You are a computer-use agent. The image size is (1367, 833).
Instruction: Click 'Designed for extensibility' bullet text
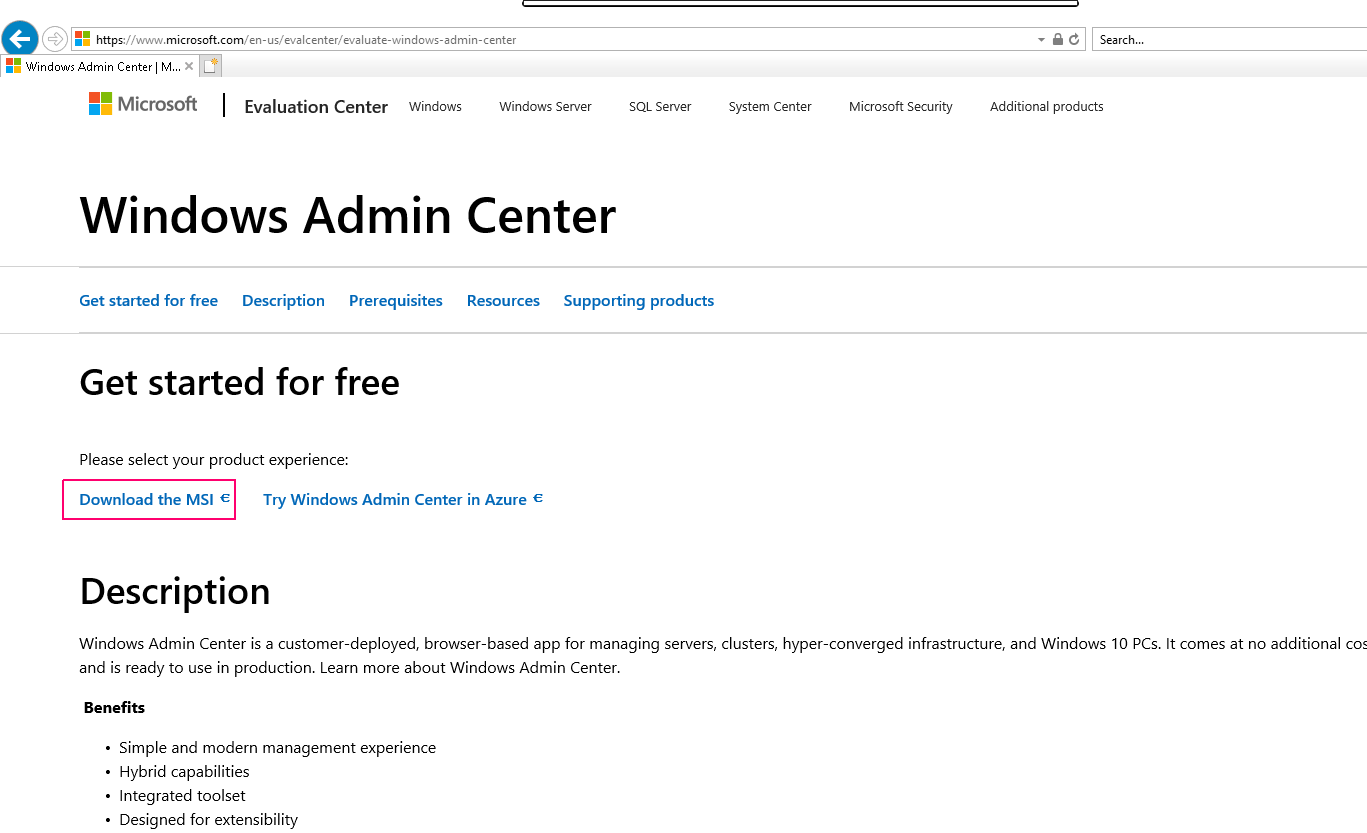[x=208, y=820]
